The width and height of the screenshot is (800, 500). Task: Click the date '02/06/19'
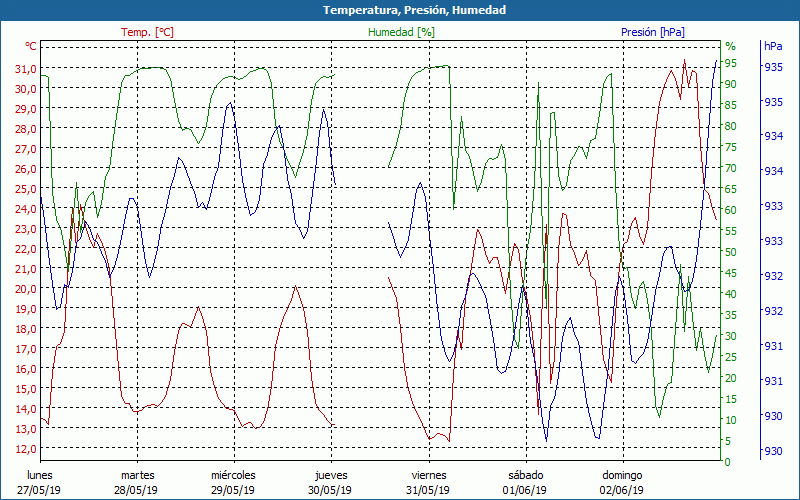click(621, 490)
